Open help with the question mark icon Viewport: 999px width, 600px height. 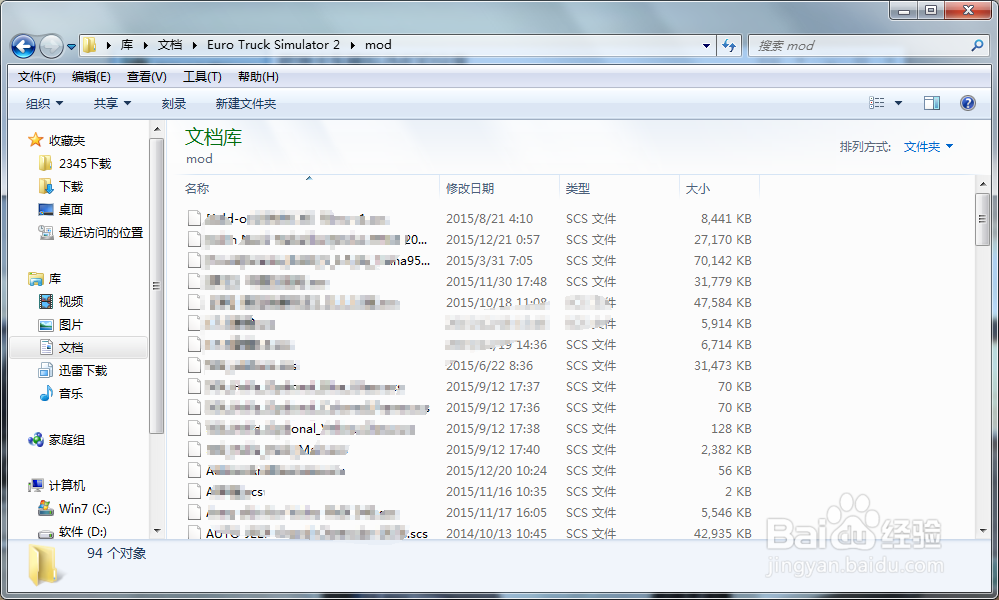click(967, 103)
